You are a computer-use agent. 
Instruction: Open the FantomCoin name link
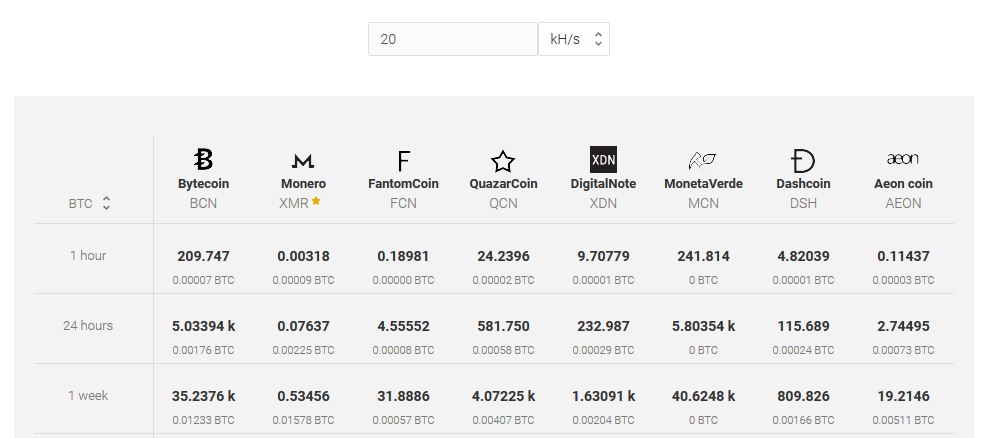tap(403, 183)
